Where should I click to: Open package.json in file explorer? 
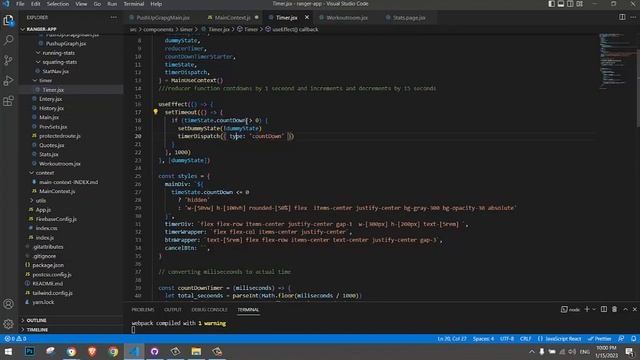[48, 265]
